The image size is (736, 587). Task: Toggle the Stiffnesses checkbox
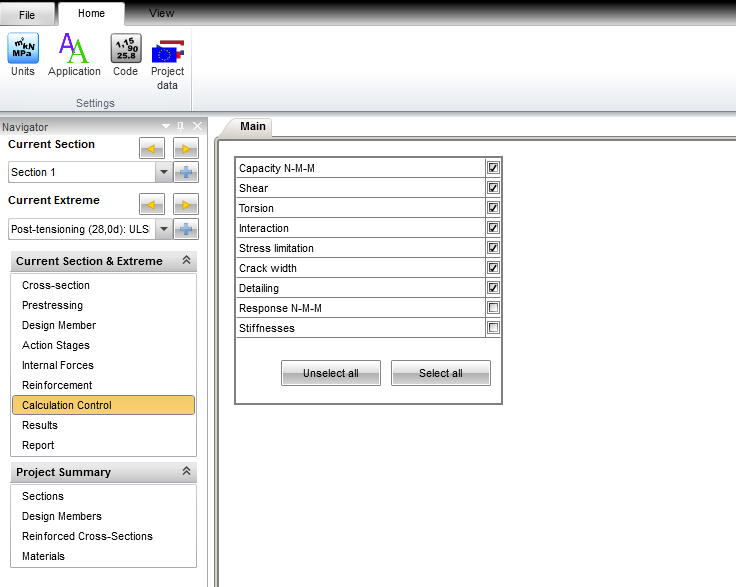[x=493, y=328]
